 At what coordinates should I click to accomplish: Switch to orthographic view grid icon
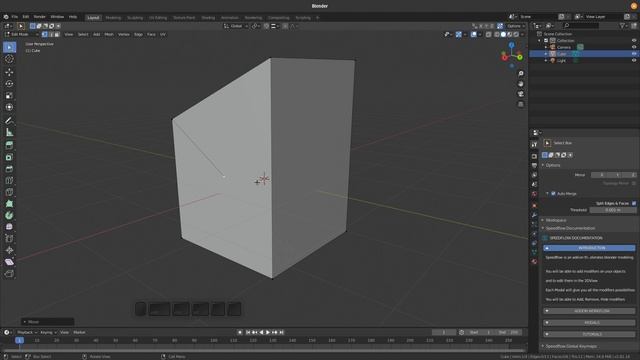520,104
